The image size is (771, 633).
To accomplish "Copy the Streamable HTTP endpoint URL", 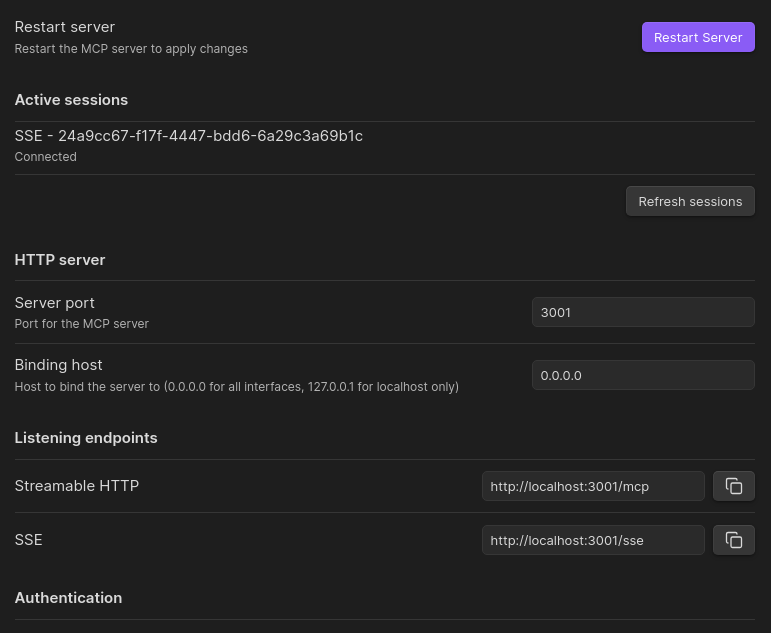I will coord(733,486).
